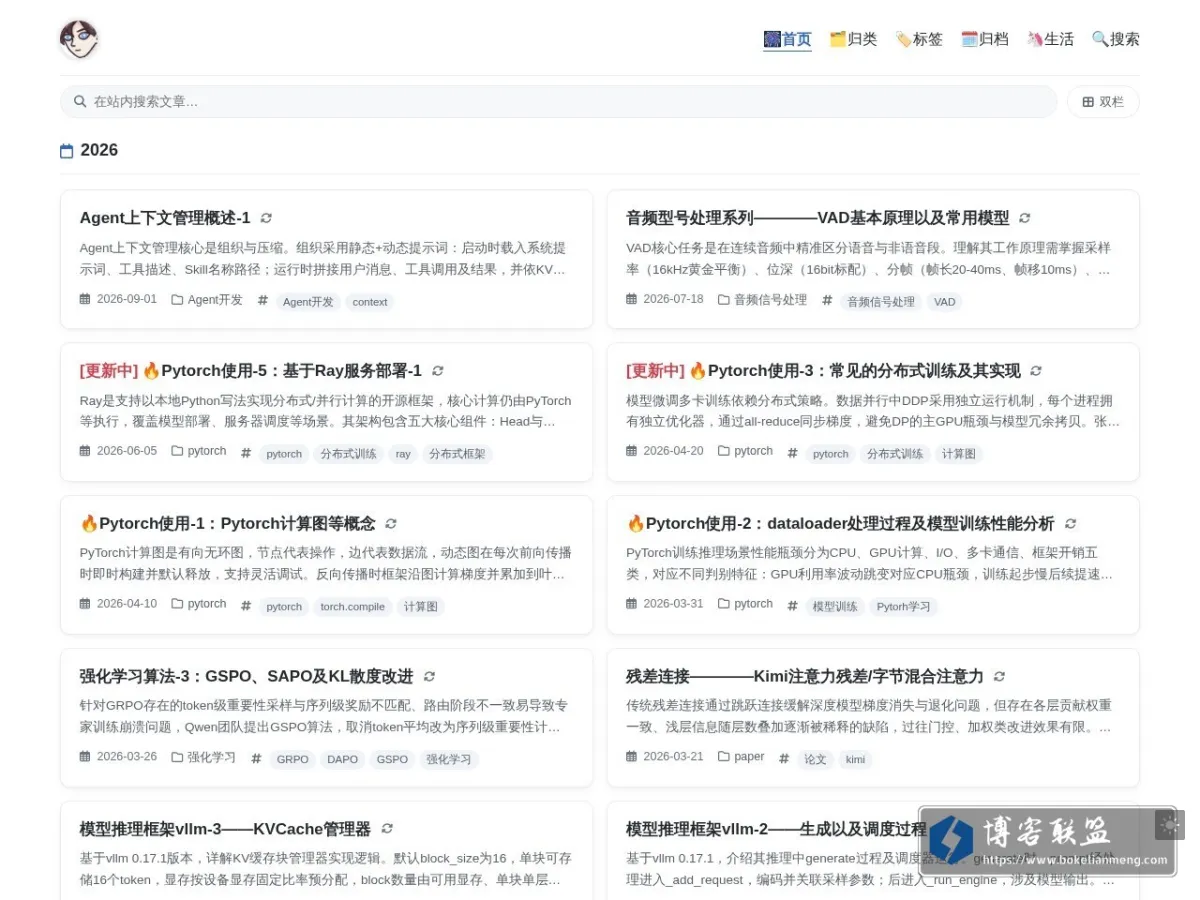
Task: Select the torch.compile tag
Action: click(x=352, y=607)
